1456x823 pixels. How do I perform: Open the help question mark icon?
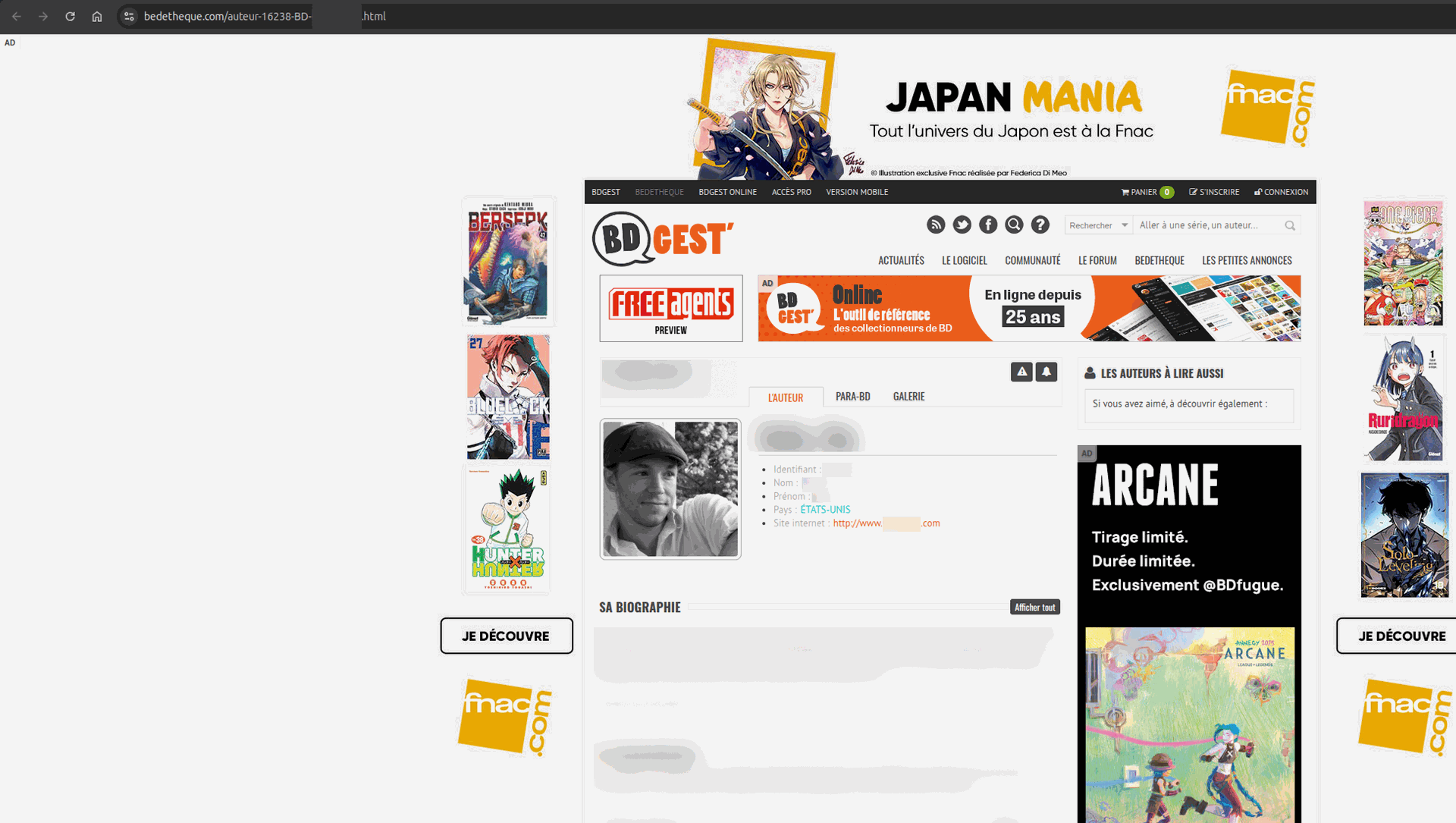[x=1040, y=225]
